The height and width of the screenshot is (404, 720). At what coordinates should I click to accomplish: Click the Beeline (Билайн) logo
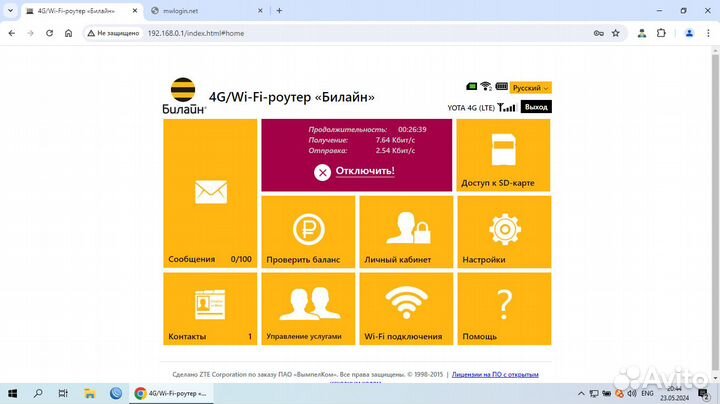(x=184, y=96)
